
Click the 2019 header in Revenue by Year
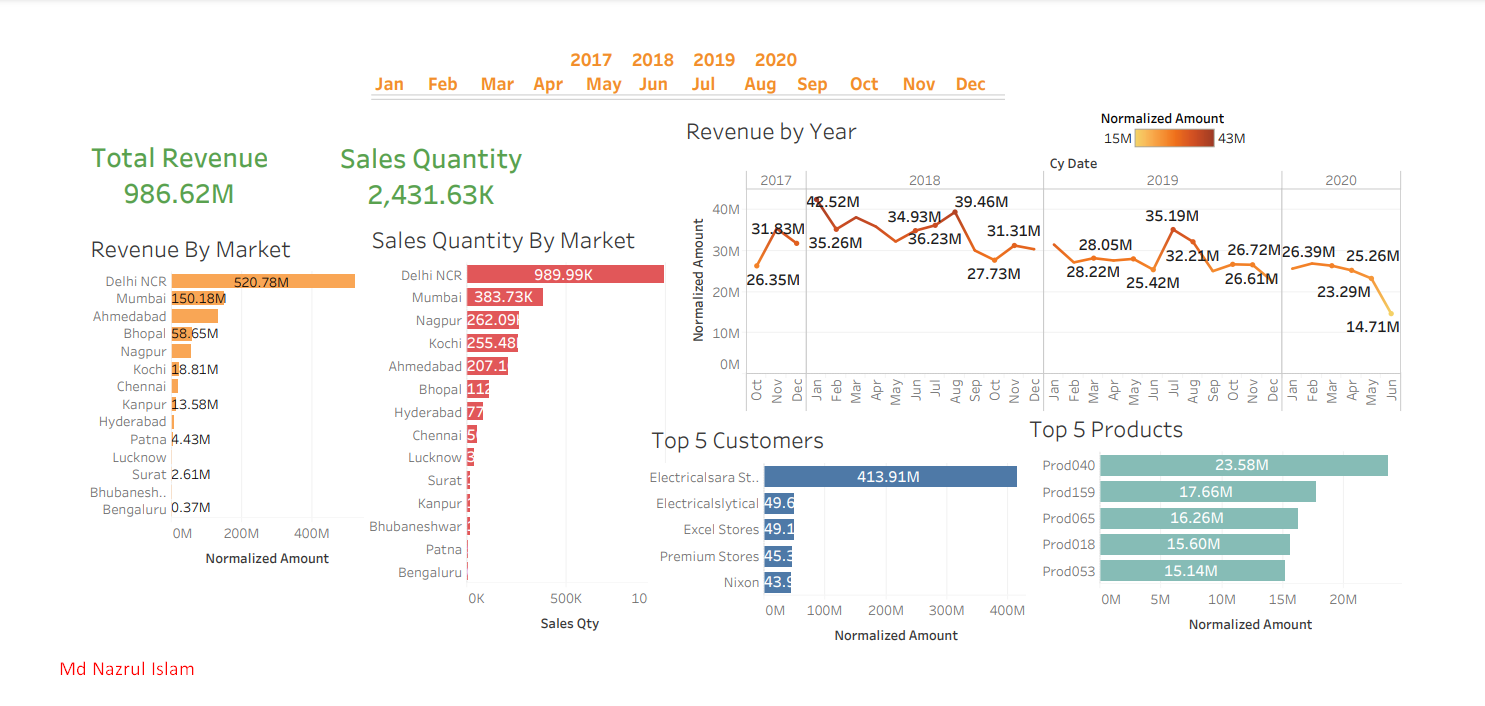click(1163, 179)
